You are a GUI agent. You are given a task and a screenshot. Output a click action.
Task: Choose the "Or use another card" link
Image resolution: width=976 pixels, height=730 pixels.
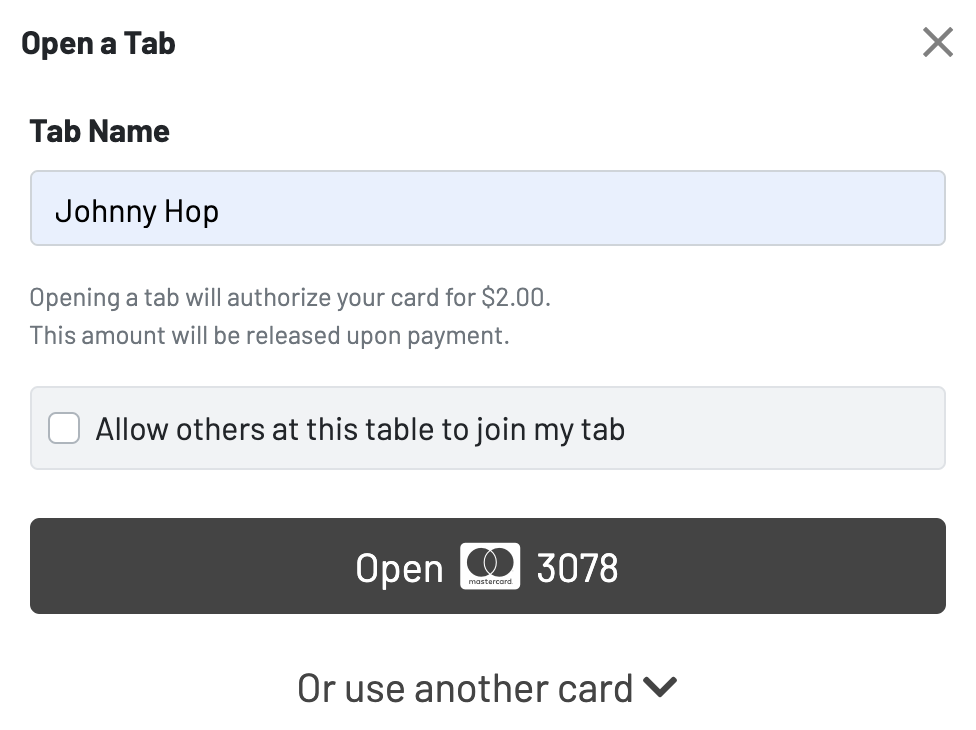465,688
